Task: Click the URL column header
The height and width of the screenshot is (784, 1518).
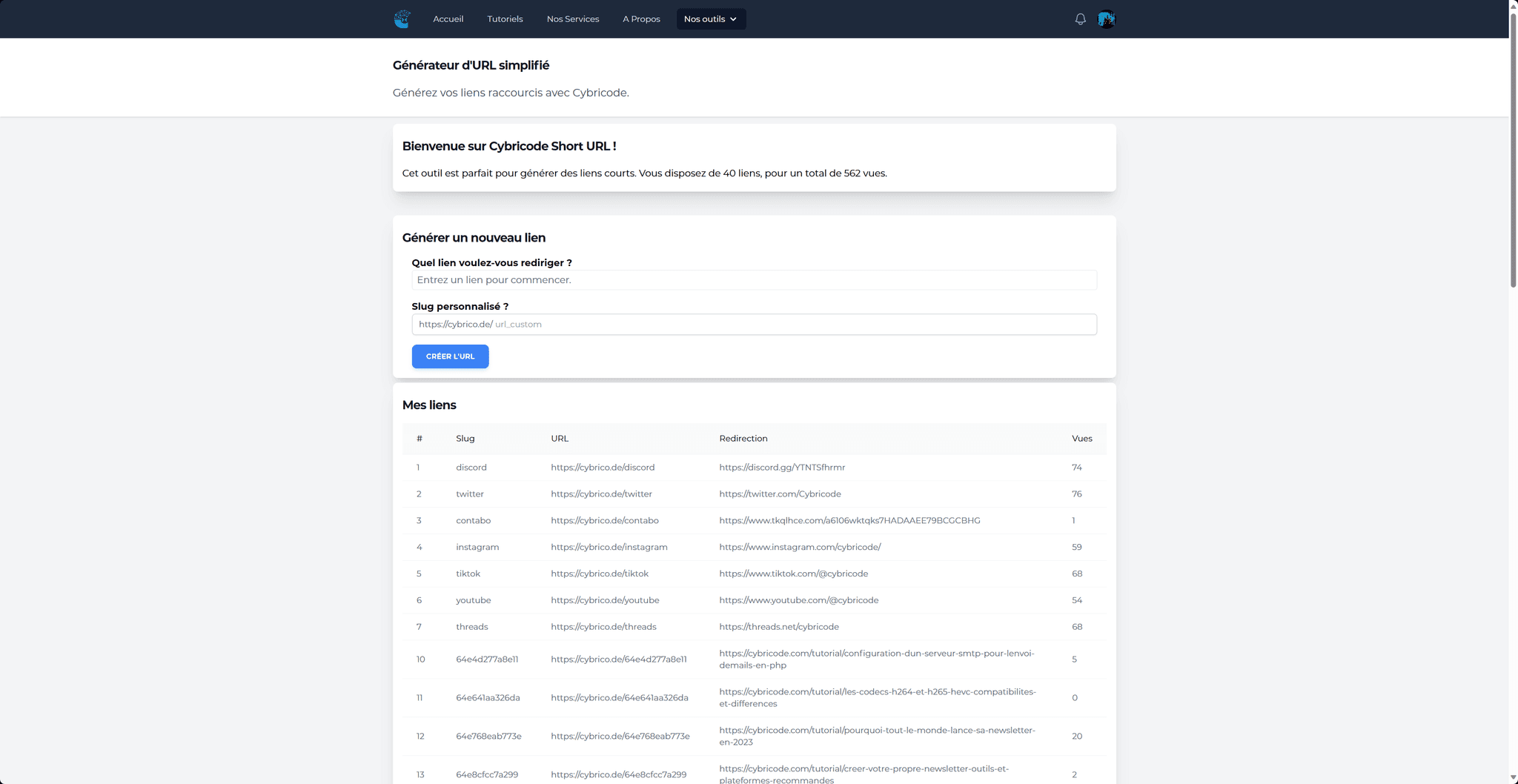Action: pos(560,439)
